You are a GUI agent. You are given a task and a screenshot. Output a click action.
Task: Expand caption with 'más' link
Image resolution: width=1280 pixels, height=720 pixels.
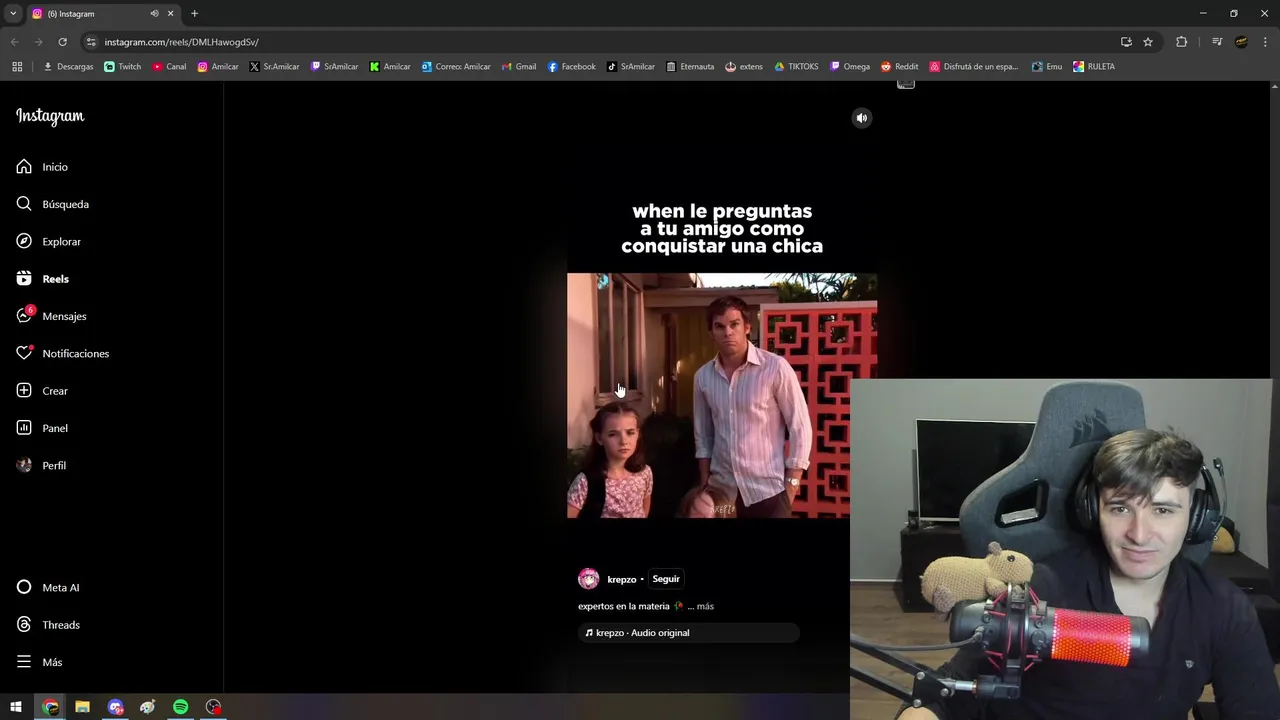tap(705, 606)
